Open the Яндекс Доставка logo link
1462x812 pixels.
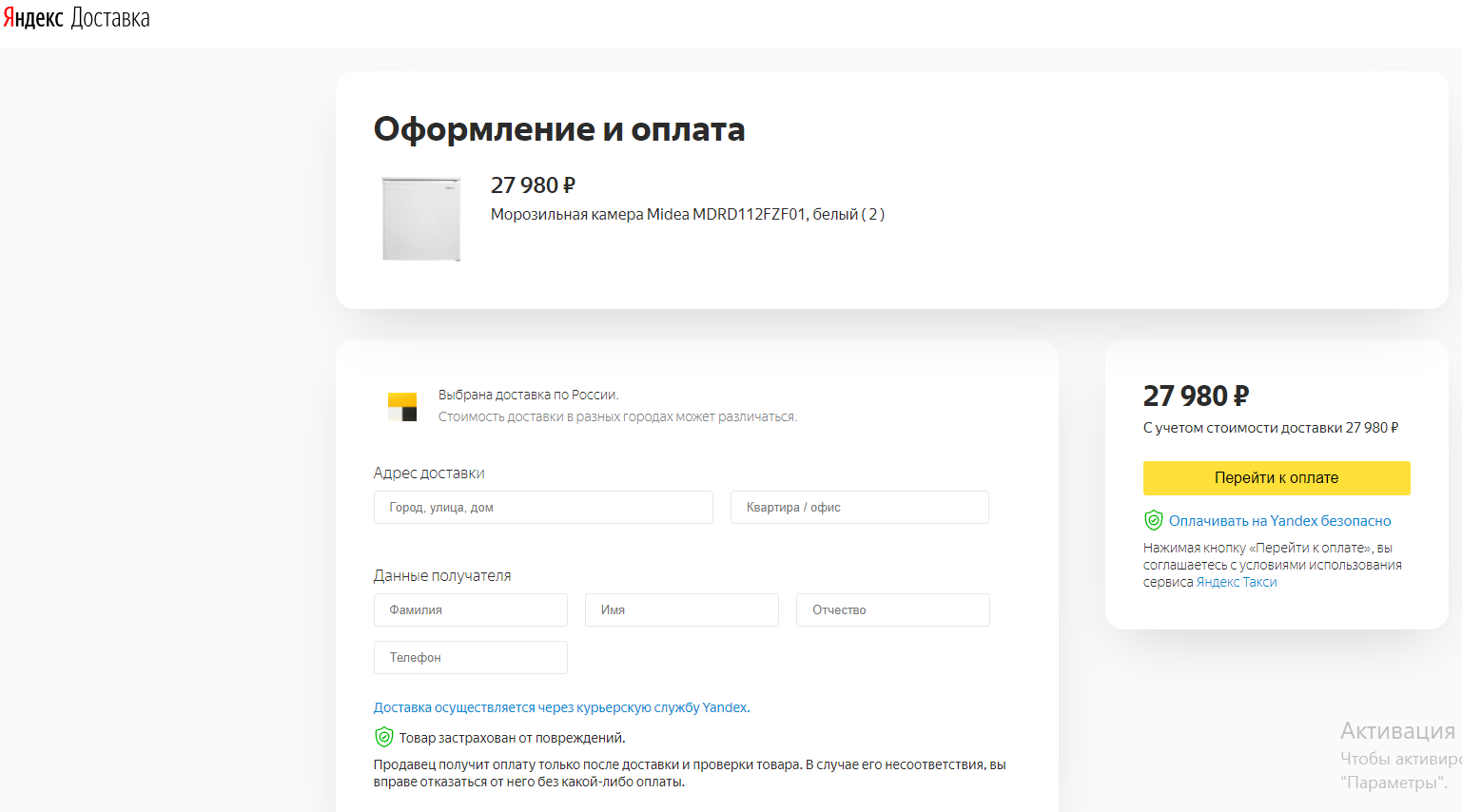(x=76, y=18)
